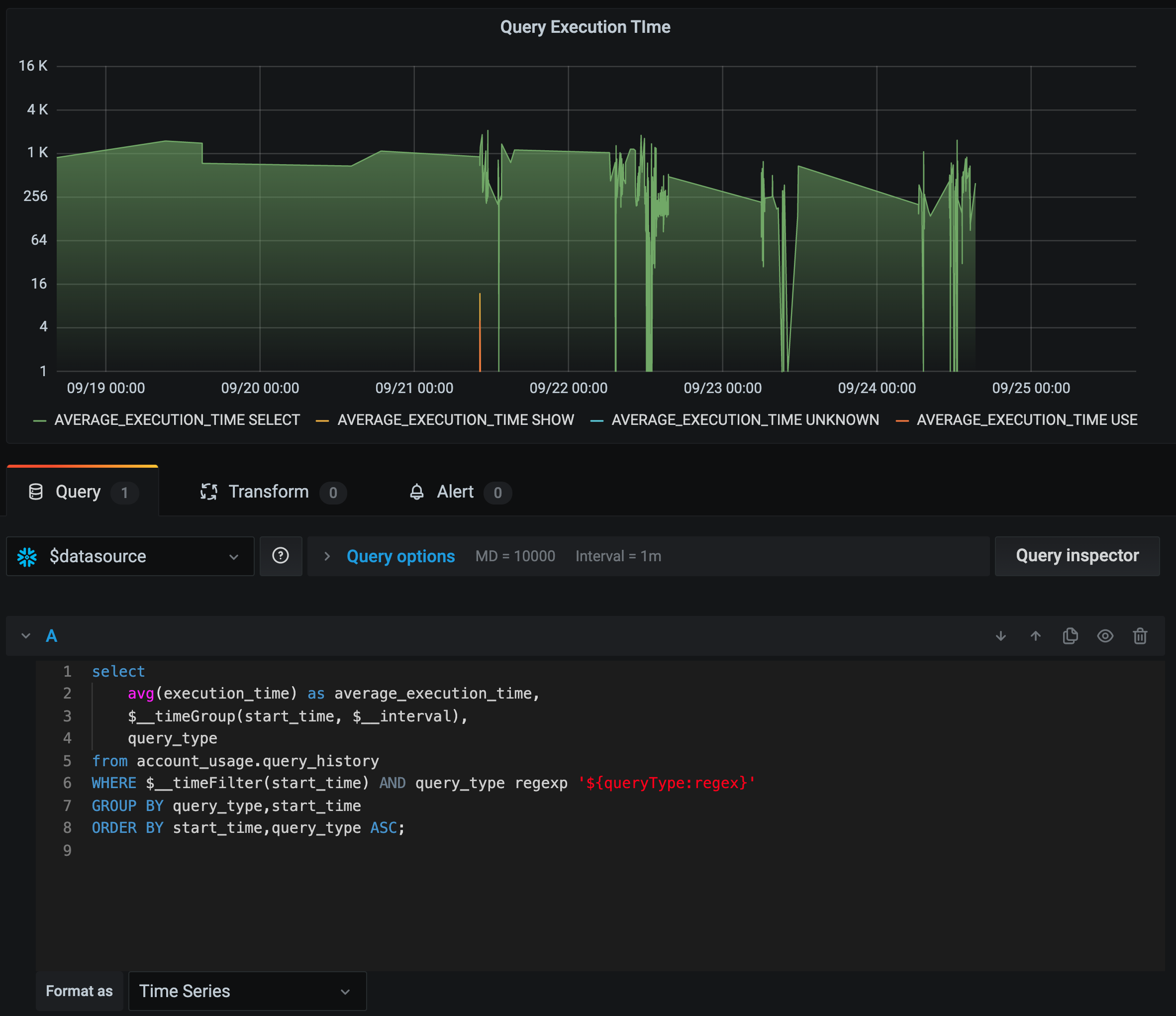Click the Transform tab icon

(208, 492)
